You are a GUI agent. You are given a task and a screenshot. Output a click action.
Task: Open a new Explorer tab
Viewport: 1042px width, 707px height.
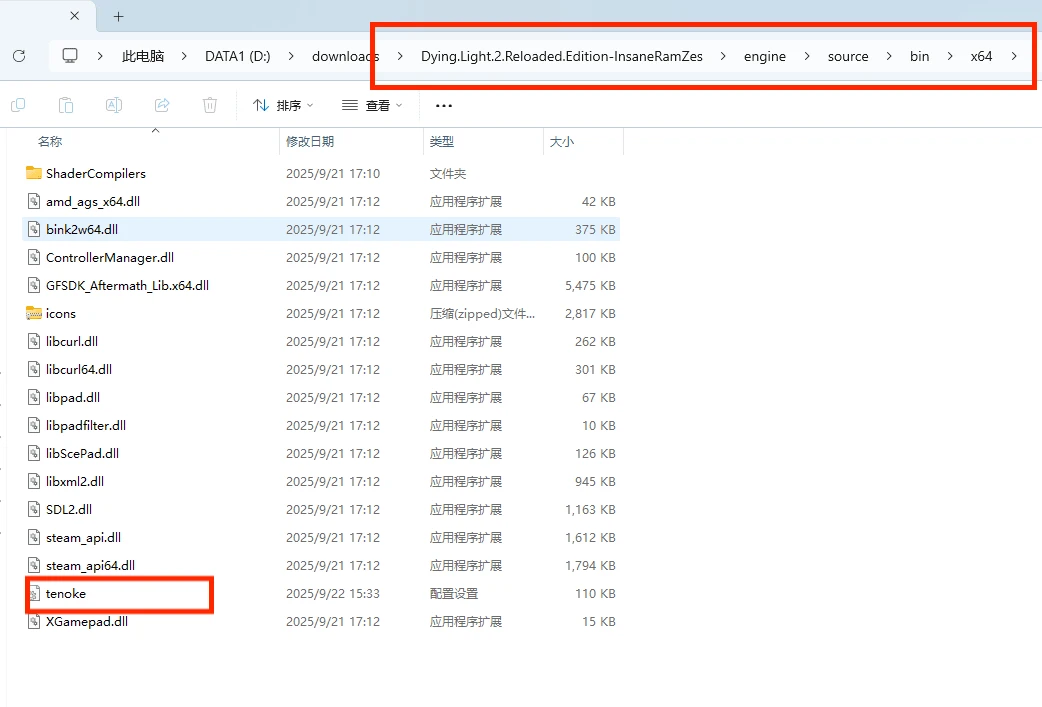tap(118, 17)
